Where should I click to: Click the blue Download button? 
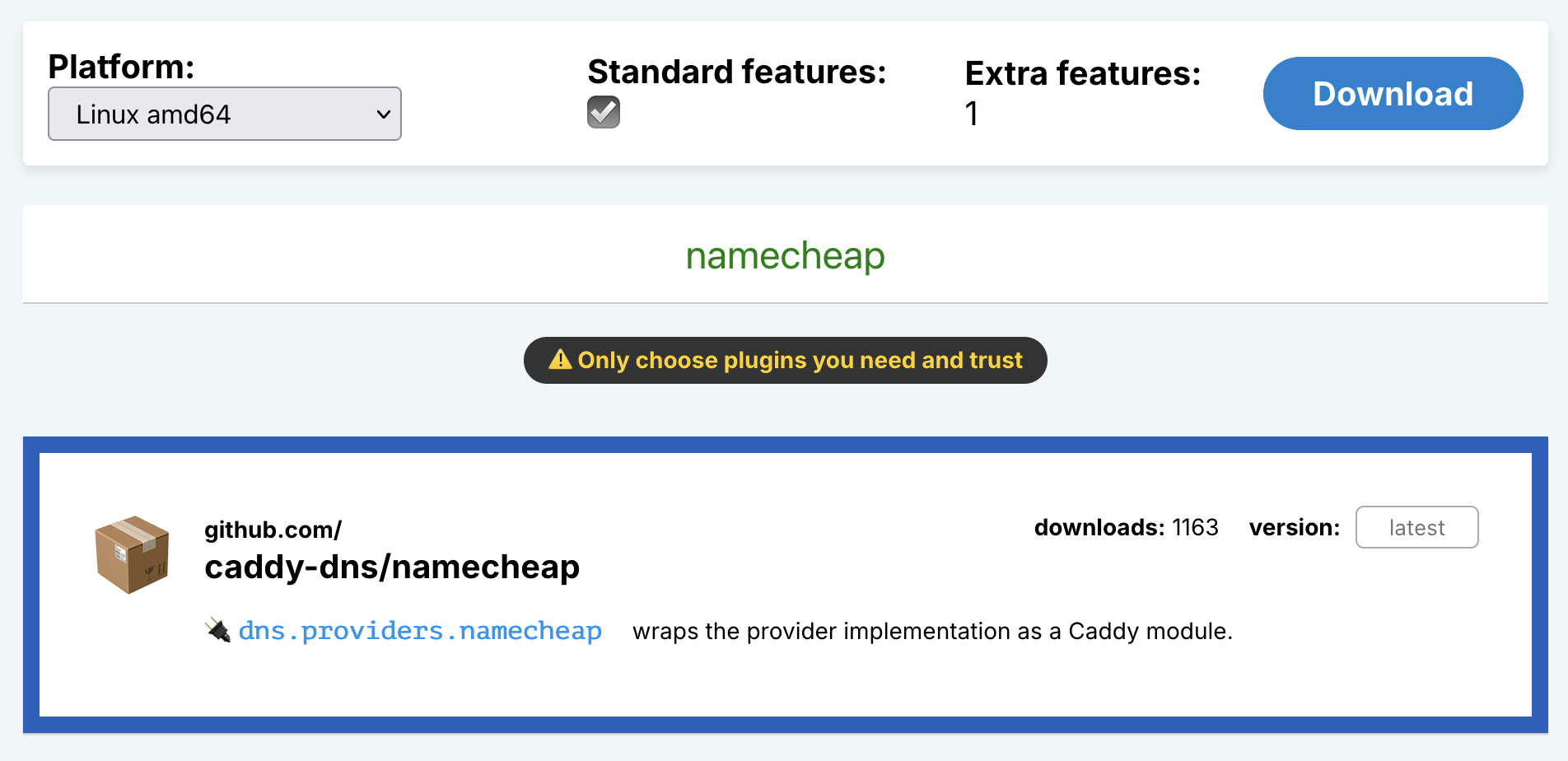[x=1393, y=93]
